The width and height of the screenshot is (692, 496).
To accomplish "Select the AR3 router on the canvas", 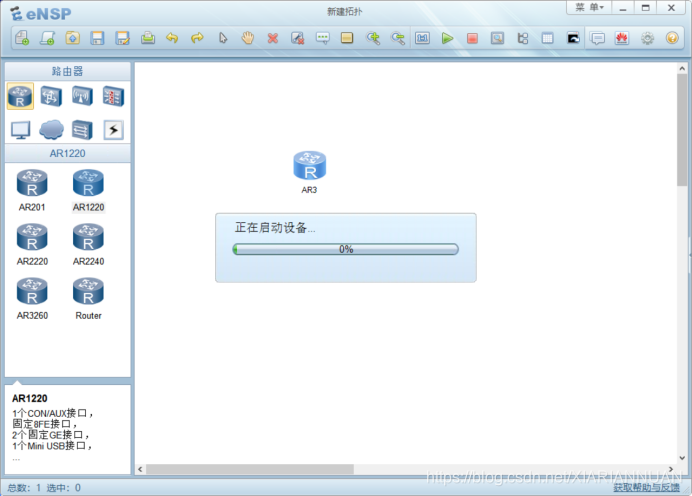I will click(x=310, y=165).
